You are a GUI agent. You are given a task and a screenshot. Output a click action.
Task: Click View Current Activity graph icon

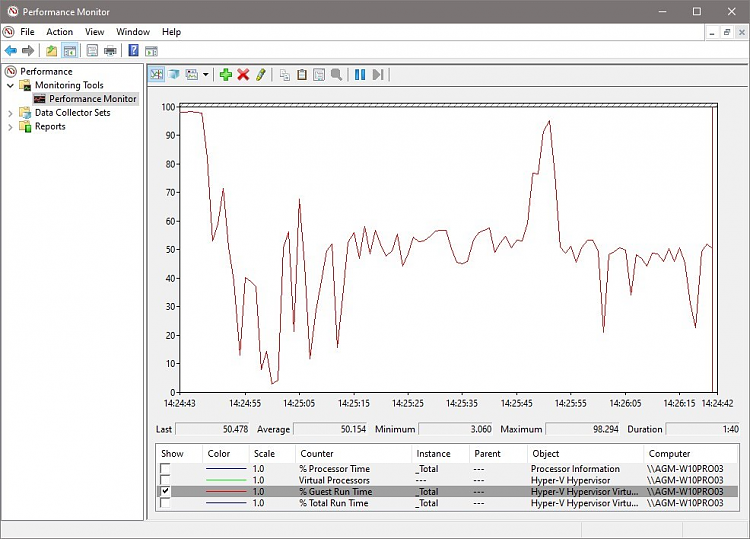(x=156, y=75)
